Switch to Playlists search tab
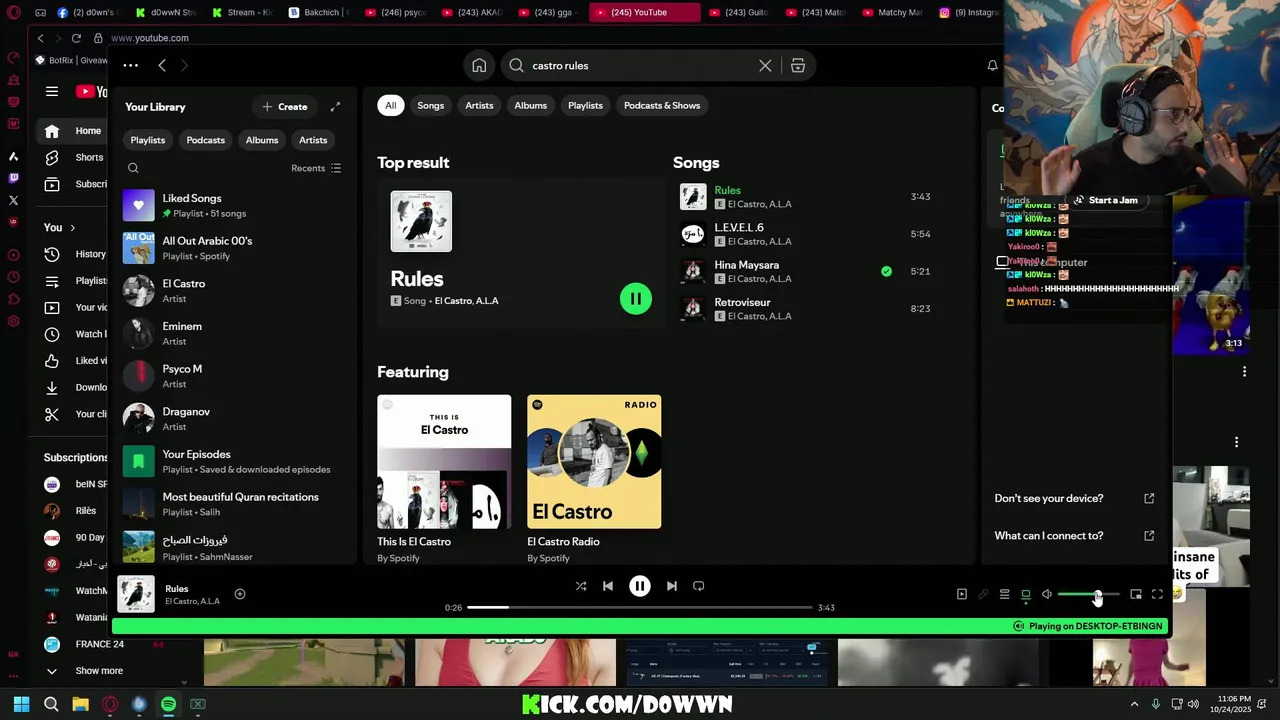 click(x=585, y=105)
